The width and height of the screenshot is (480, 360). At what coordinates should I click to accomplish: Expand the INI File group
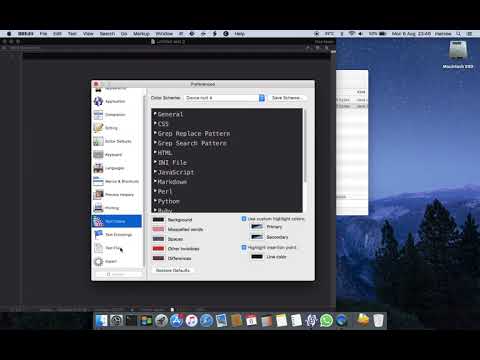click(x=155, y=162)
